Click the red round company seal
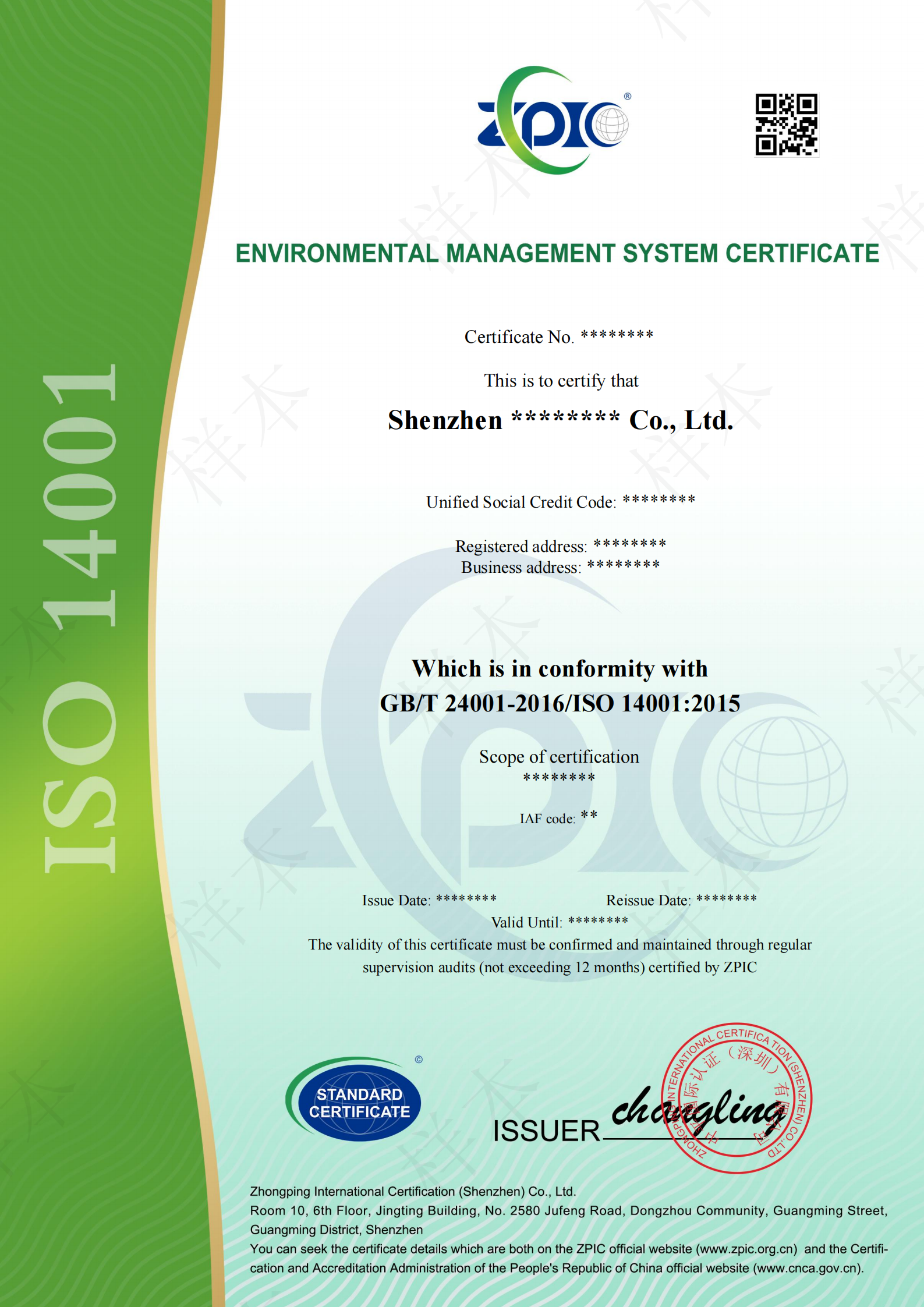924x1307 pixels. pyautogui.click(x=737, y=1098)
